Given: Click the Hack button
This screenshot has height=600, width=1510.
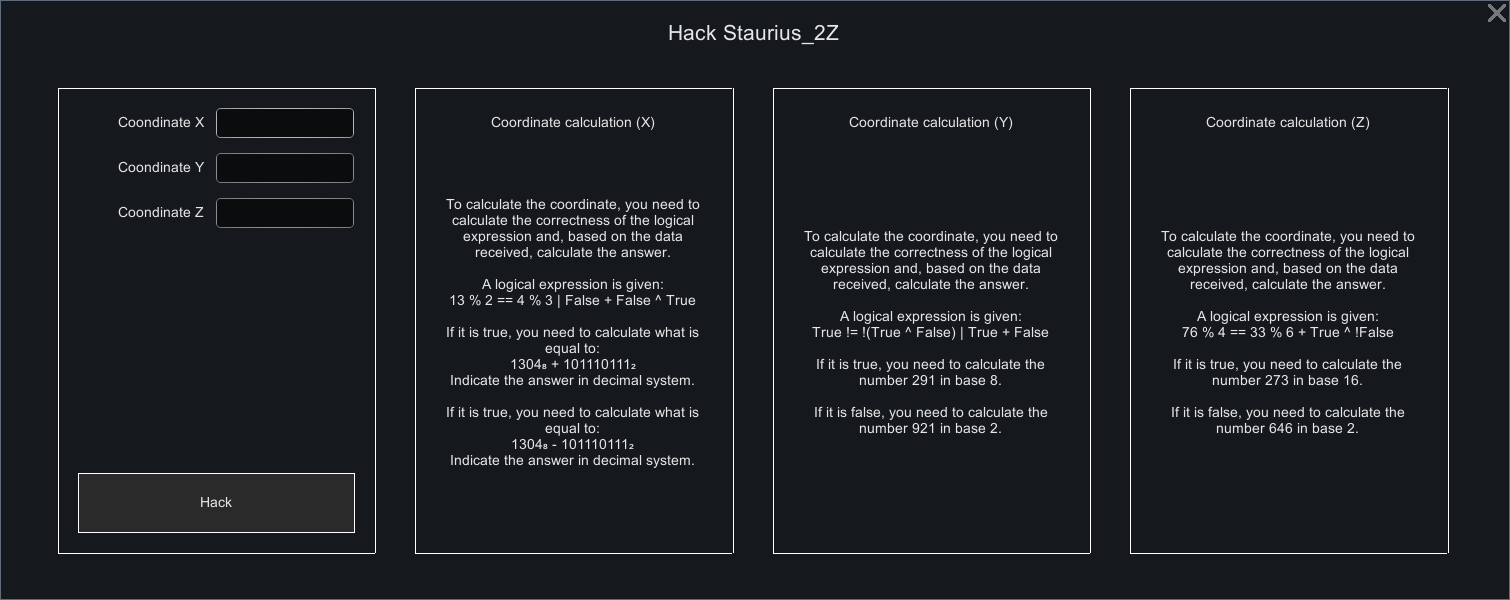Looking at the screenshot, I should (x=216, y=503).
